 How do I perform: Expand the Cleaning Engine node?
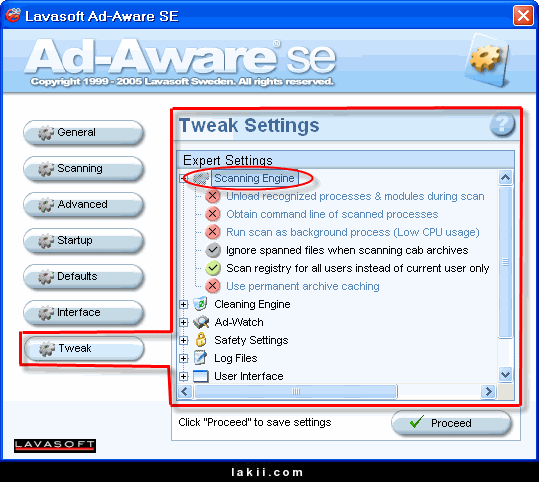point(184,304)
